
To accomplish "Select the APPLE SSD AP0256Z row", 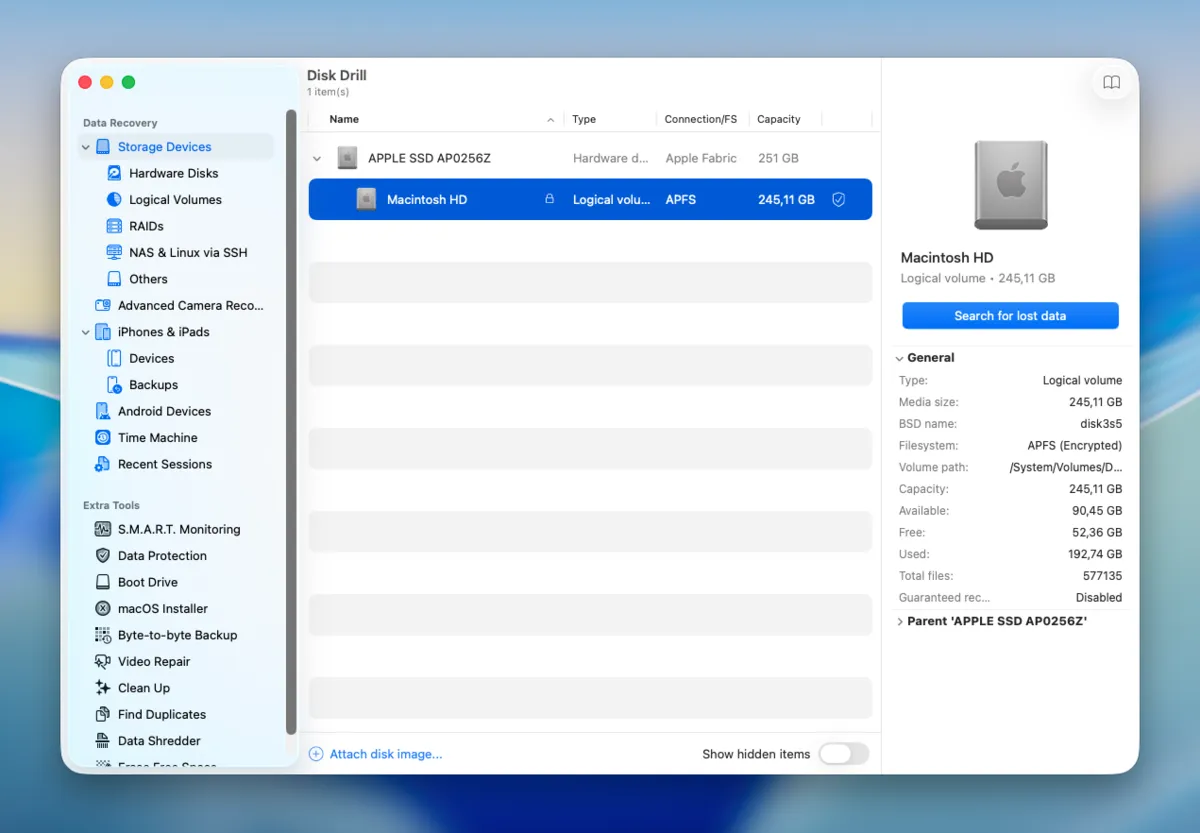I will [590, 158].
